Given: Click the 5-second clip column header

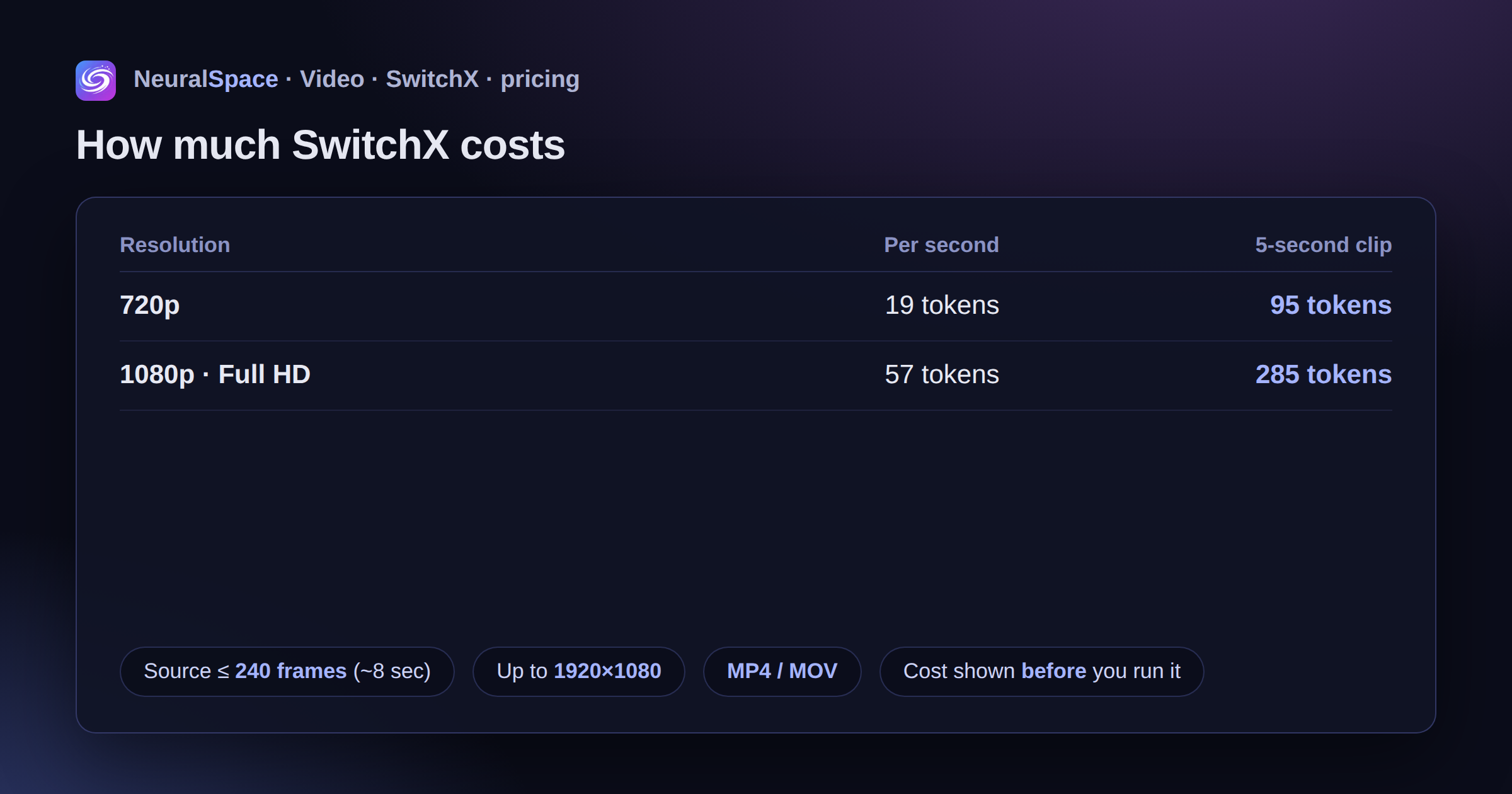Looking at the screenshot, I should [x=1323, y=245].
